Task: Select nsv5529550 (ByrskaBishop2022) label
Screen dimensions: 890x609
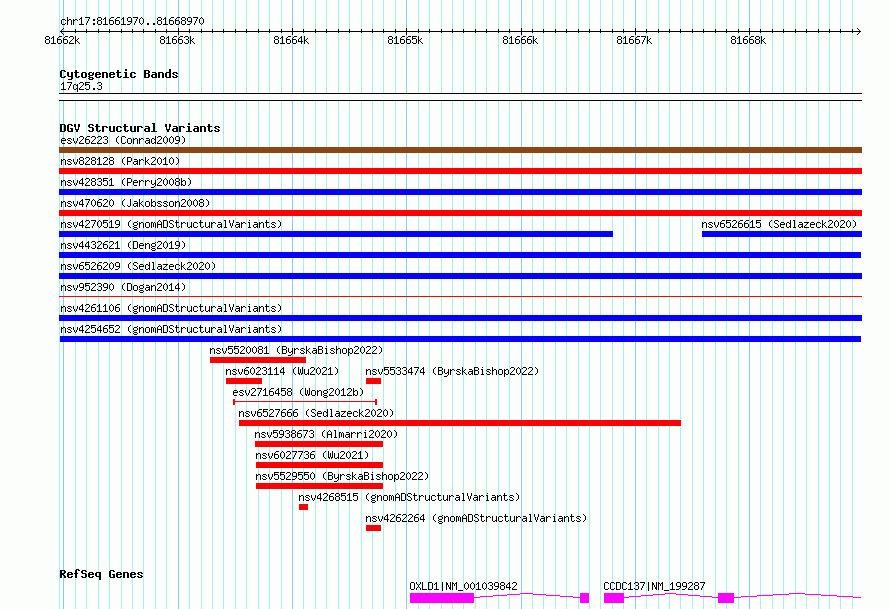Action: click(x=342, y=476)
